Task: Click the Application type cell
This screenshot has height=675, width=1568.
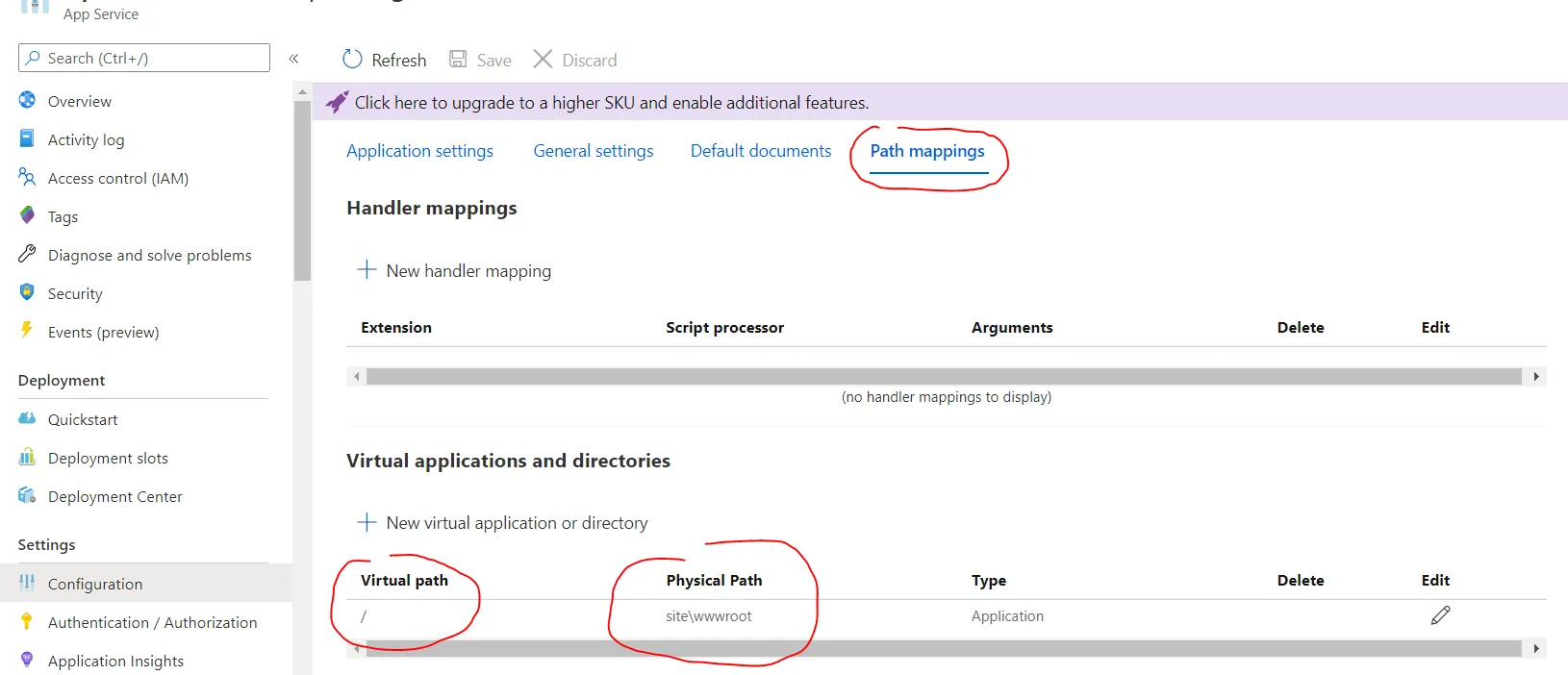Action: pyautogui.click(x=1007, y=615)
